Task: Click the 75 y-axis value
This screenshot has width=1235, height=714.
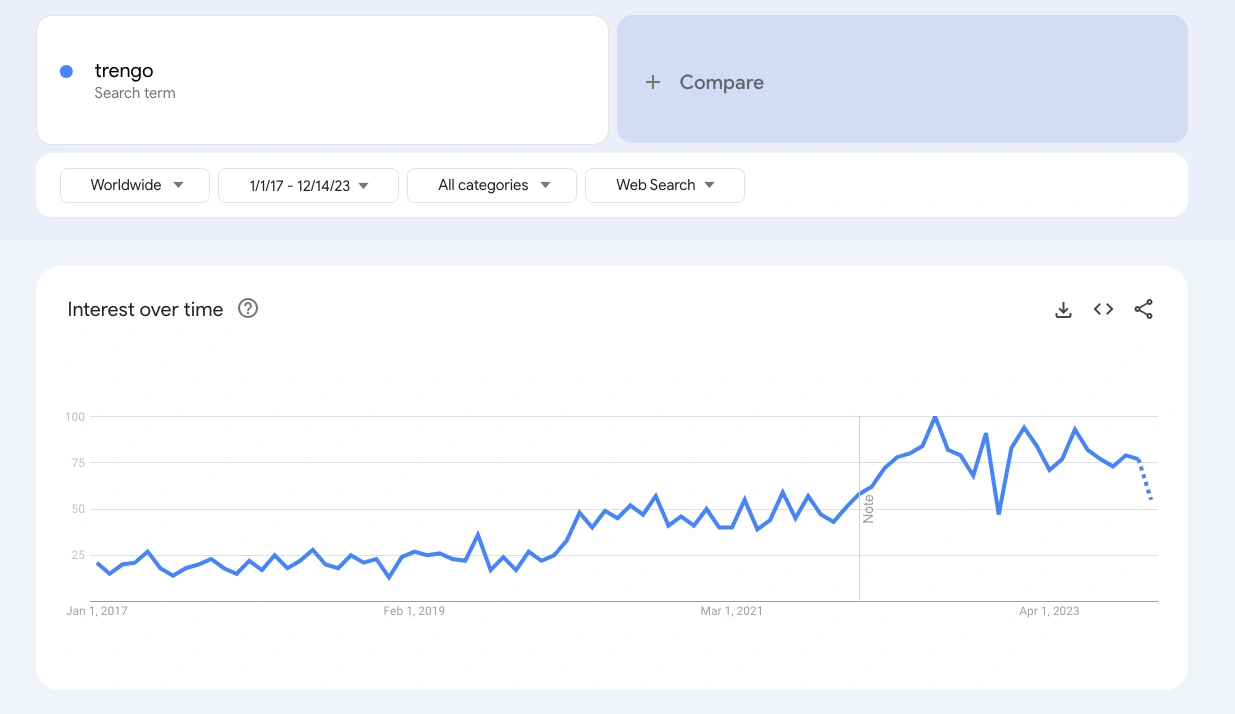Action: click(78, 462)
